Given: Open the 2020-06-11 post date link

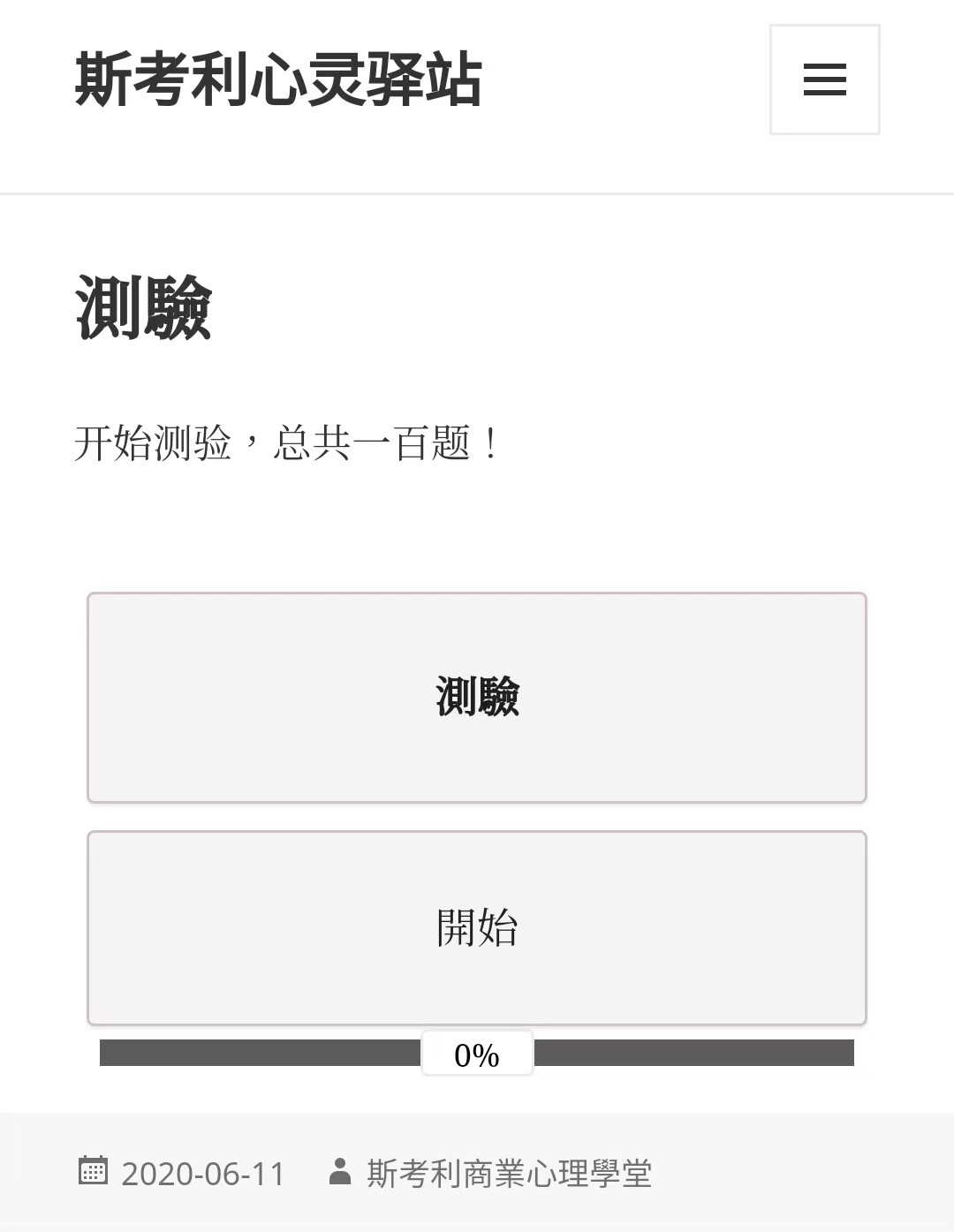Looking at the screenshot, I should click(203, 1174).
